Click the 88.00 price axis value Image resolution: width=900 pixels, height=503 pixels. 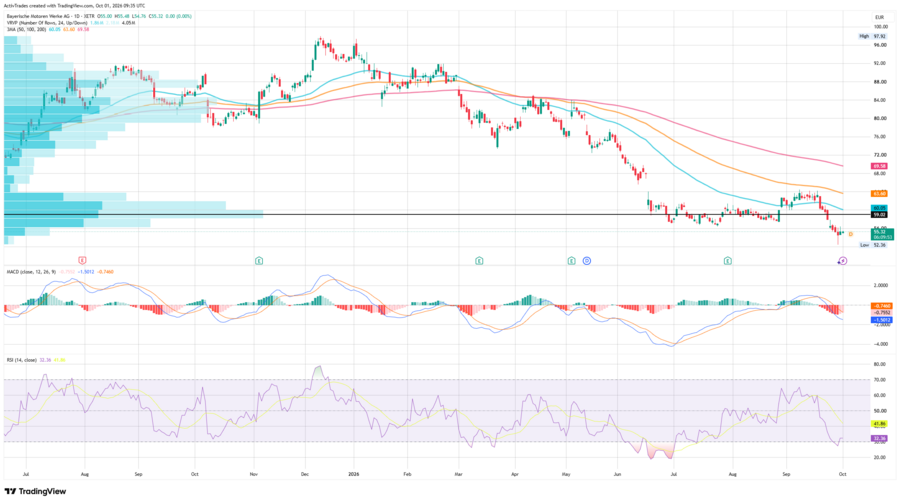(x=880, y=82)
